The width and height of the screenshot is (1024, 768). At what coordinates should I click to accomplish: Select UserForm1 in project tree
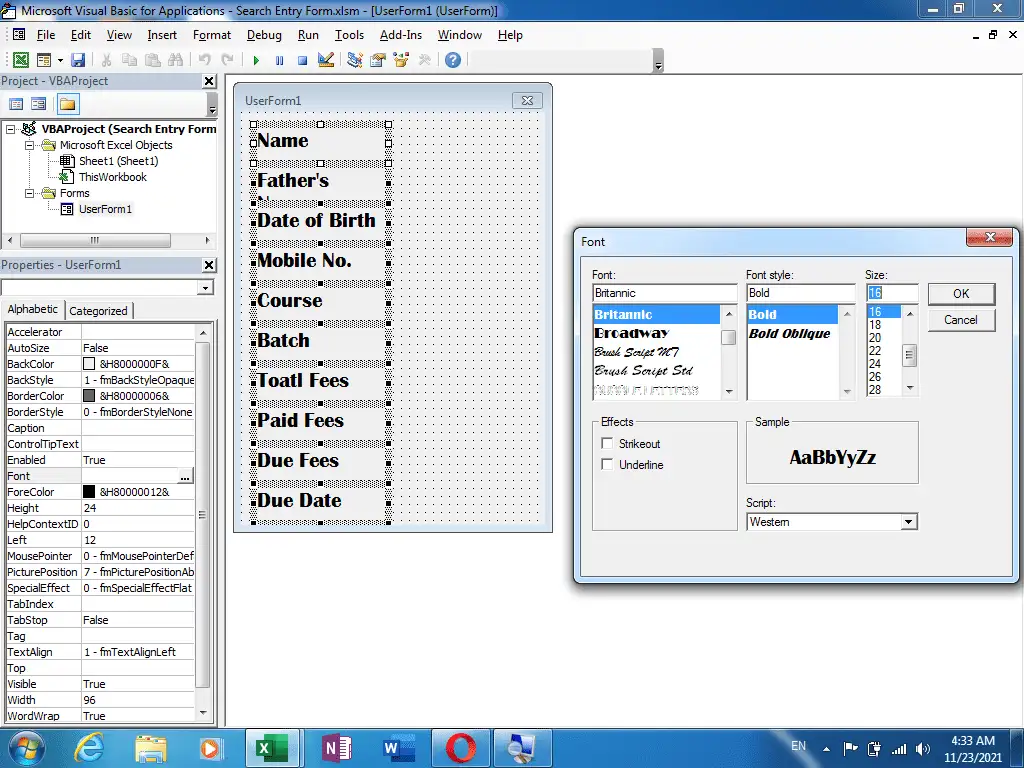point(105,209)
